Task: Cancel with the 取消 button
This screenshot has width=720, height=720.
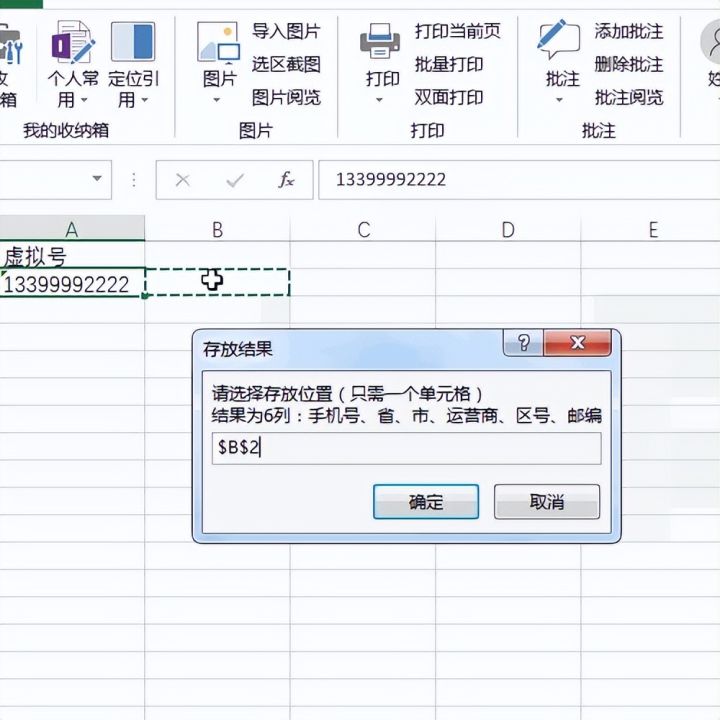Action: (547, 502)
